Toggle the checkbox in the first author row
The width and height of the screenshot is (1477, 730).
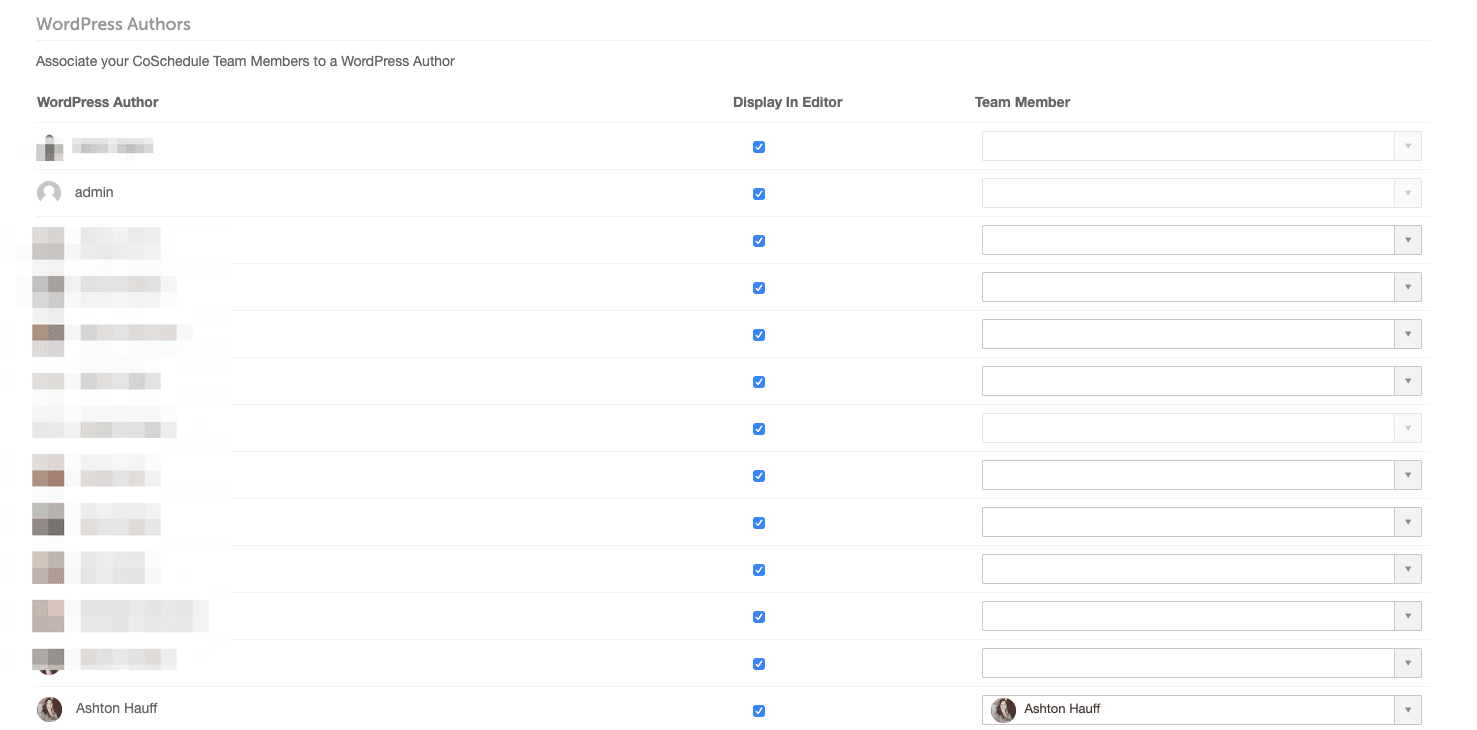pyautogui.click(x=759, y=147)
